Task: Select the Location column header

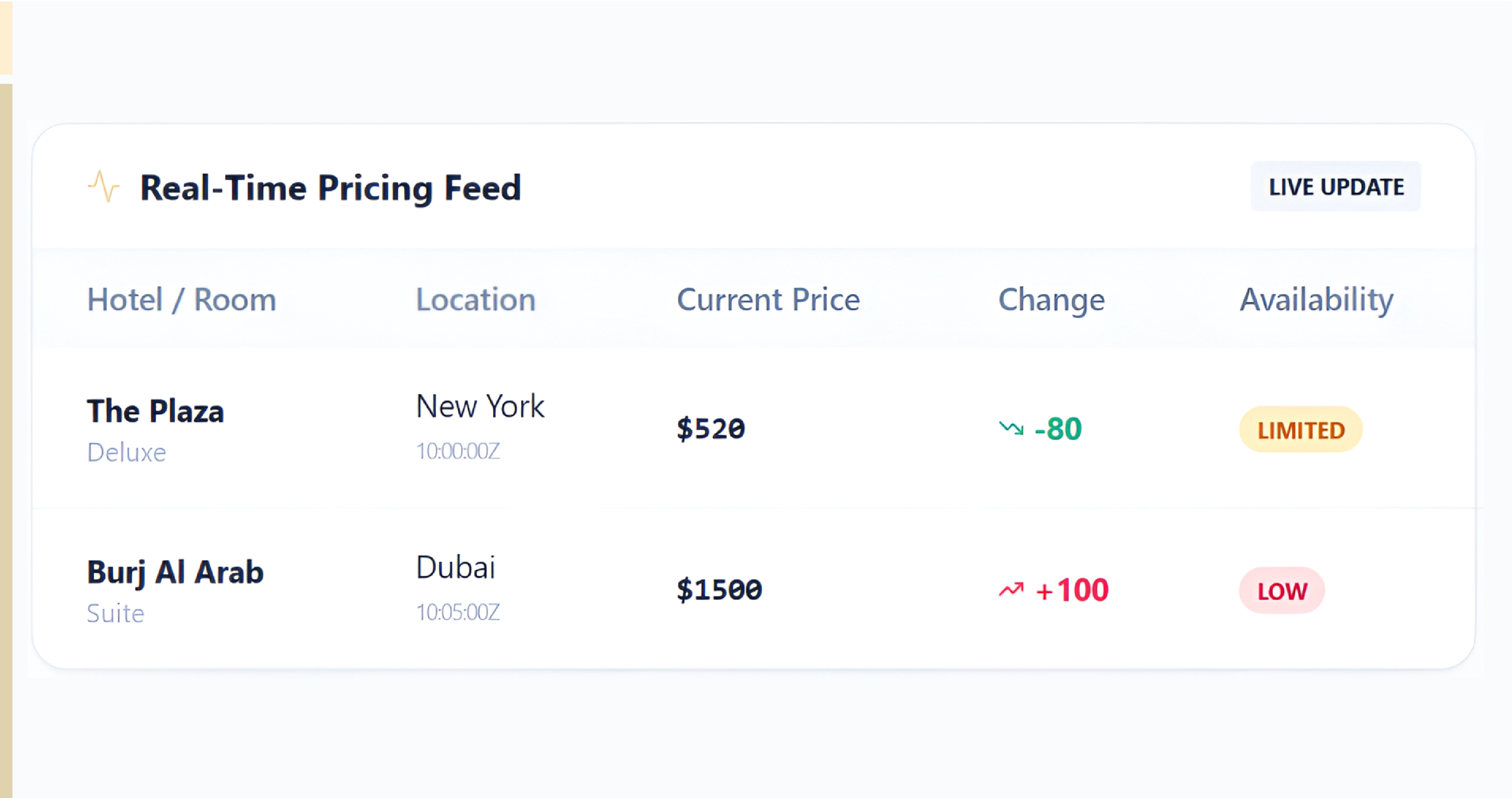Action: (475, 299)
